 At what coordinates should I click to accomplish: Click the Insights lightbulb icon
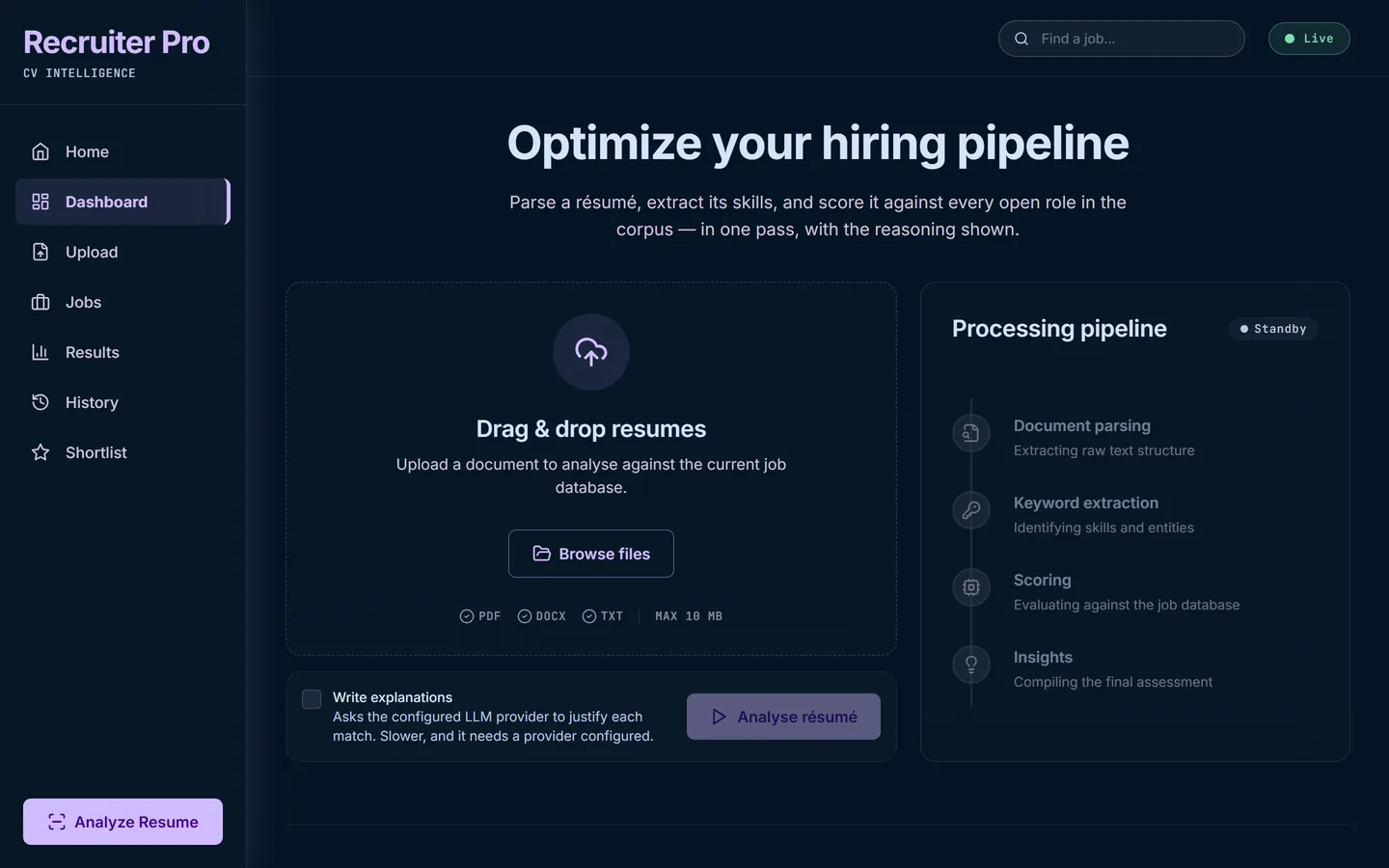click(x=971, y=665)
